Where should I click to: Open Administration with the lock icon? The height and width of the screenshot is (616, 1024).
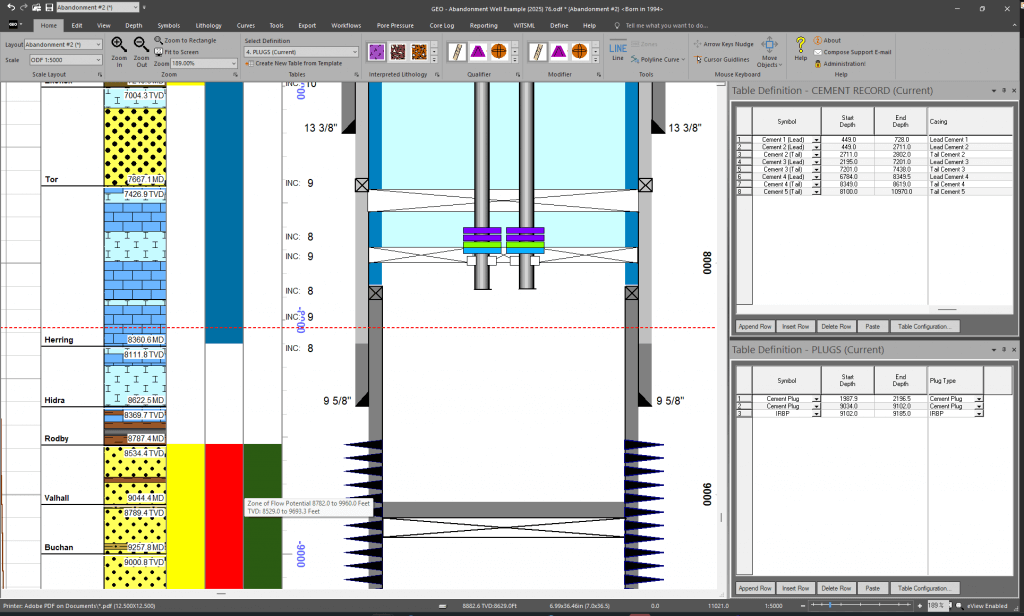(x=840, y=64)
